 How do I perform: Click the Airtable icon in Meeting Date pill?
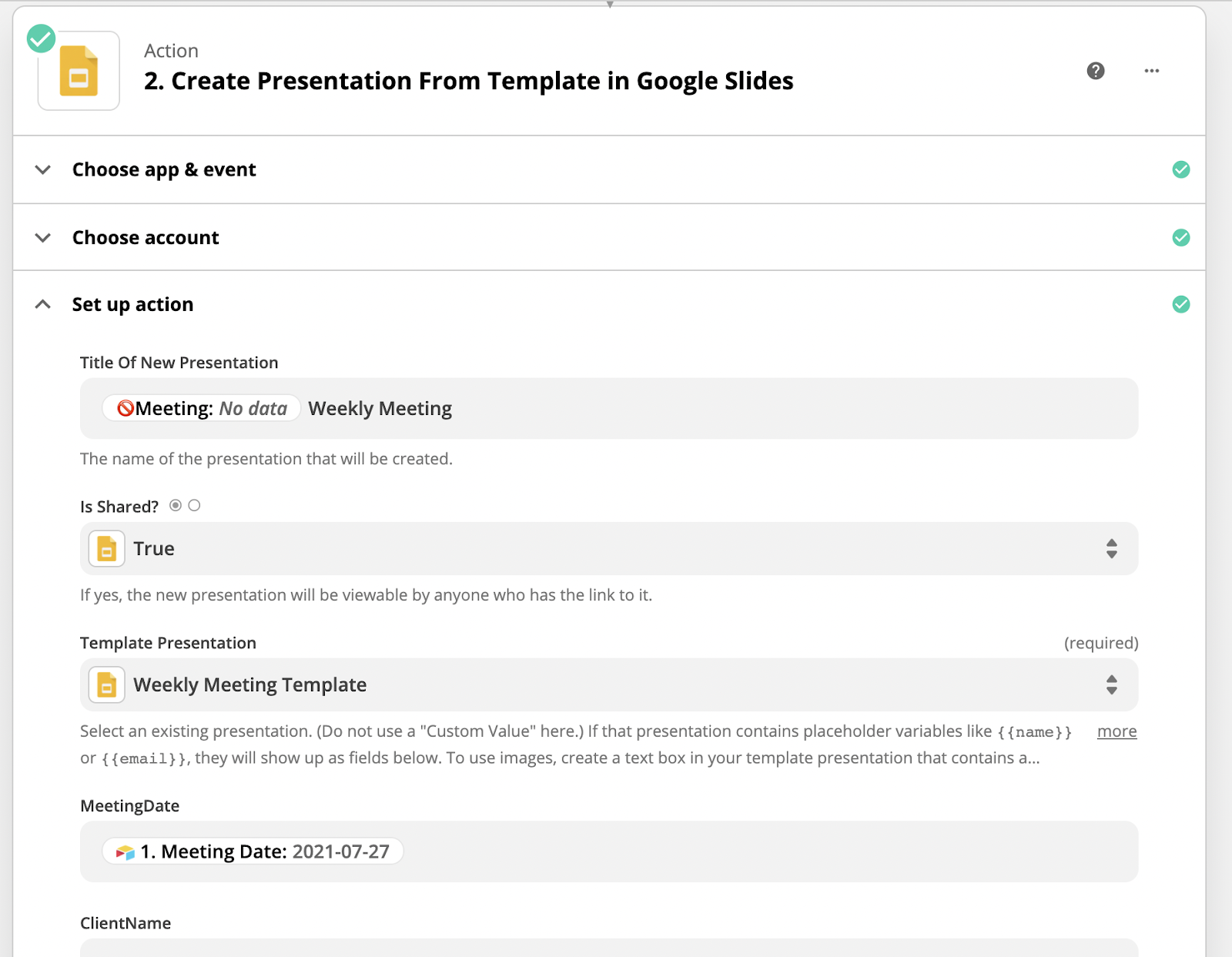coord(125,852)
